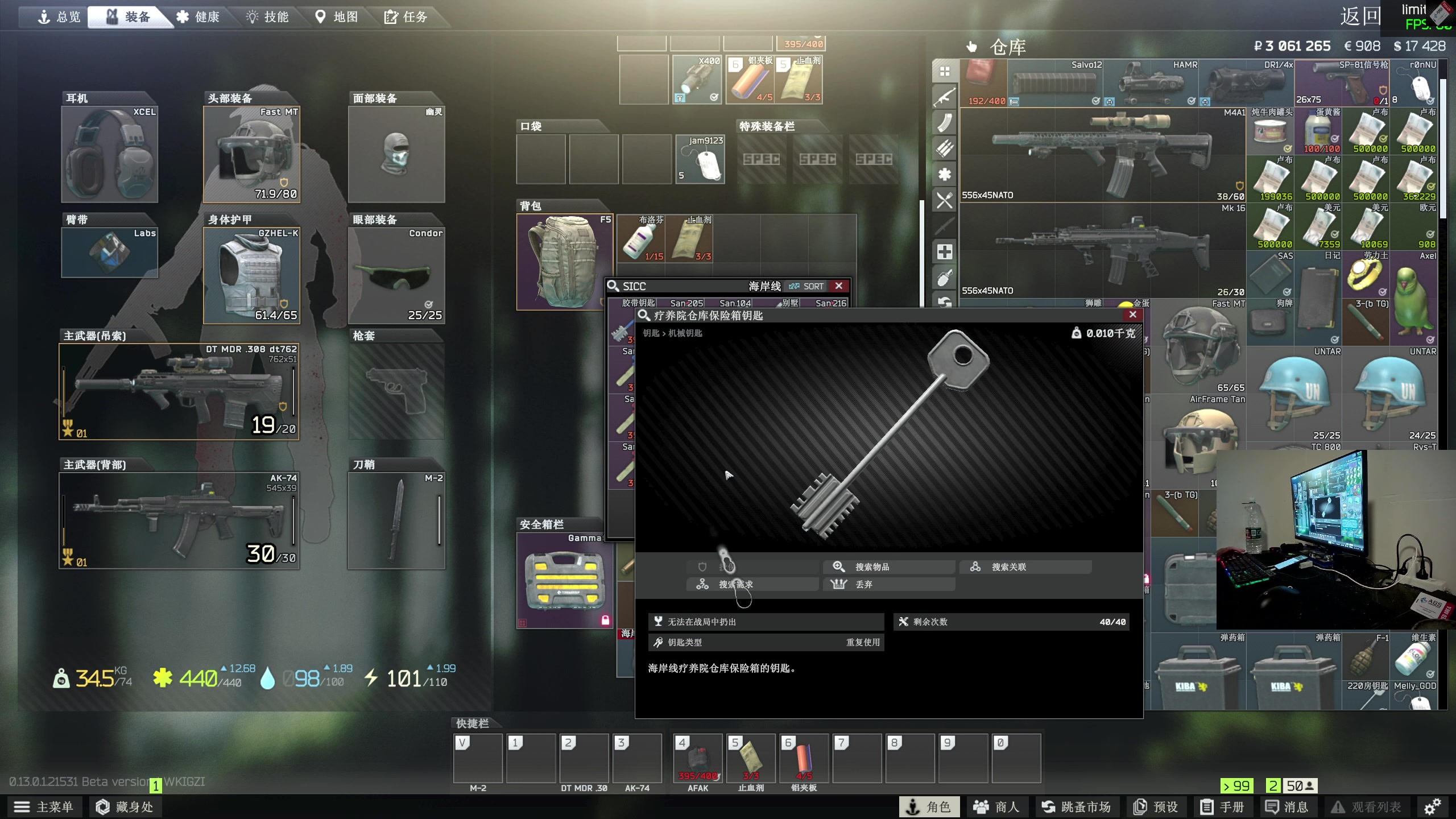Filter stash by magazines
The width and height of the screenshot is (1456, 819).
[x=945, y=123]
